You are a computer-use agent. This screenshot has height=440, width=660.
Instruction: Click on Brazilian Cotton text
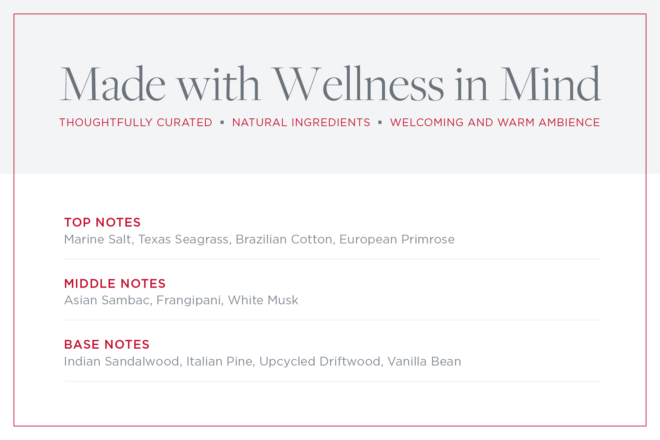tap(283, 240)
